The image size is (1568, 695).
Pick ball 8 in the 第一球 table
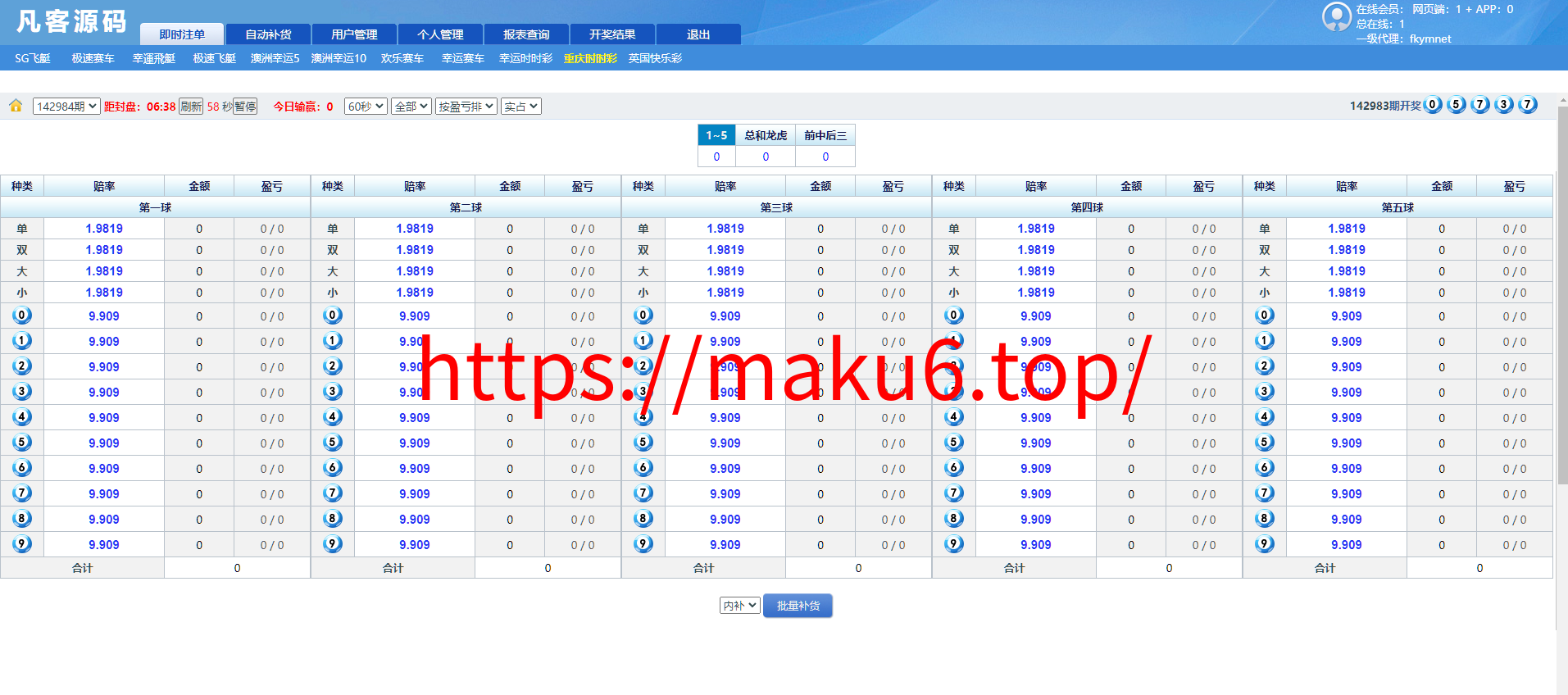(x=22, y=519)
